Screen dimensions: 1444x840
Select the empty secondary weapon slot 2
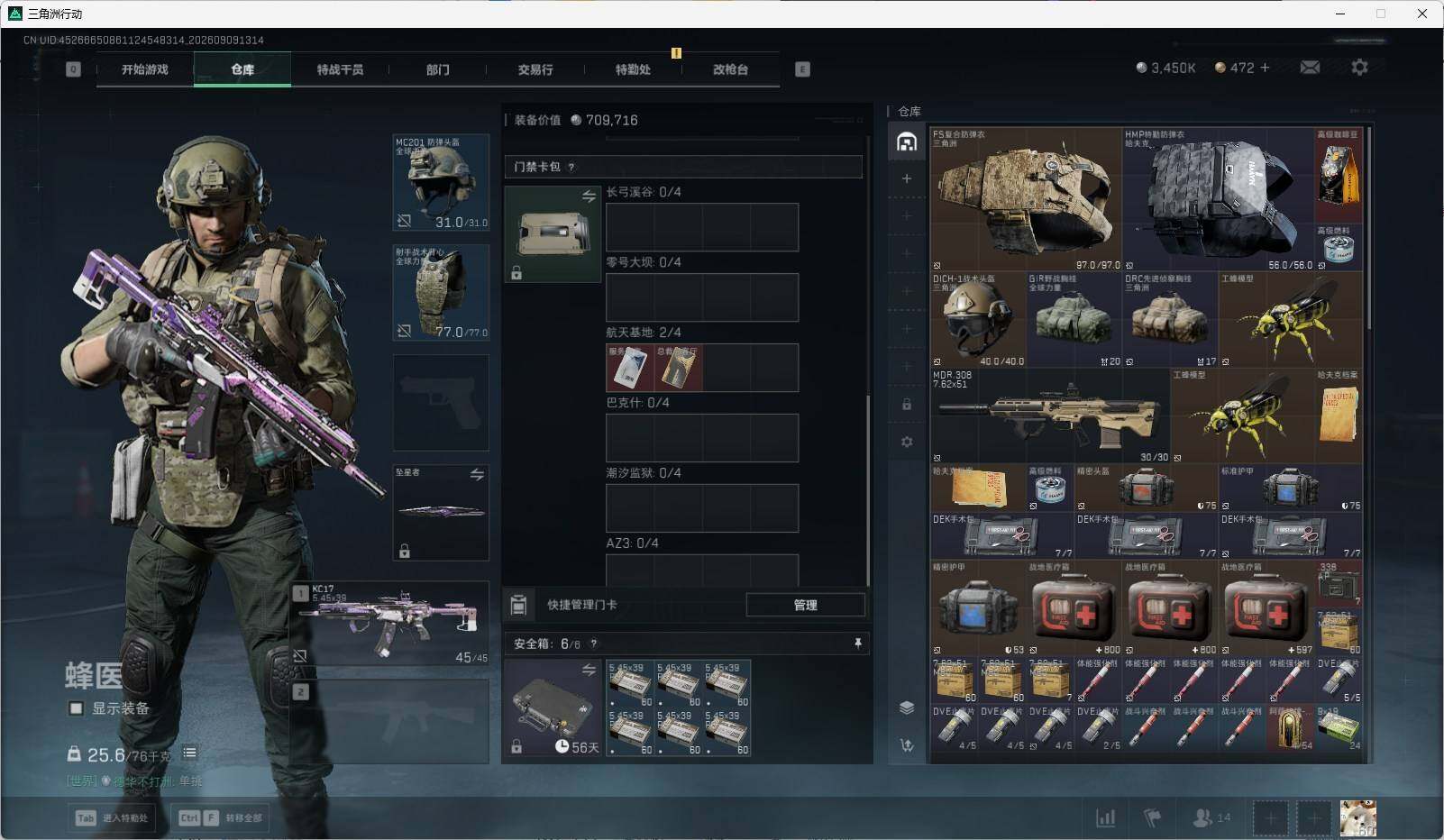pyautogui.click(x=389, y=721)
